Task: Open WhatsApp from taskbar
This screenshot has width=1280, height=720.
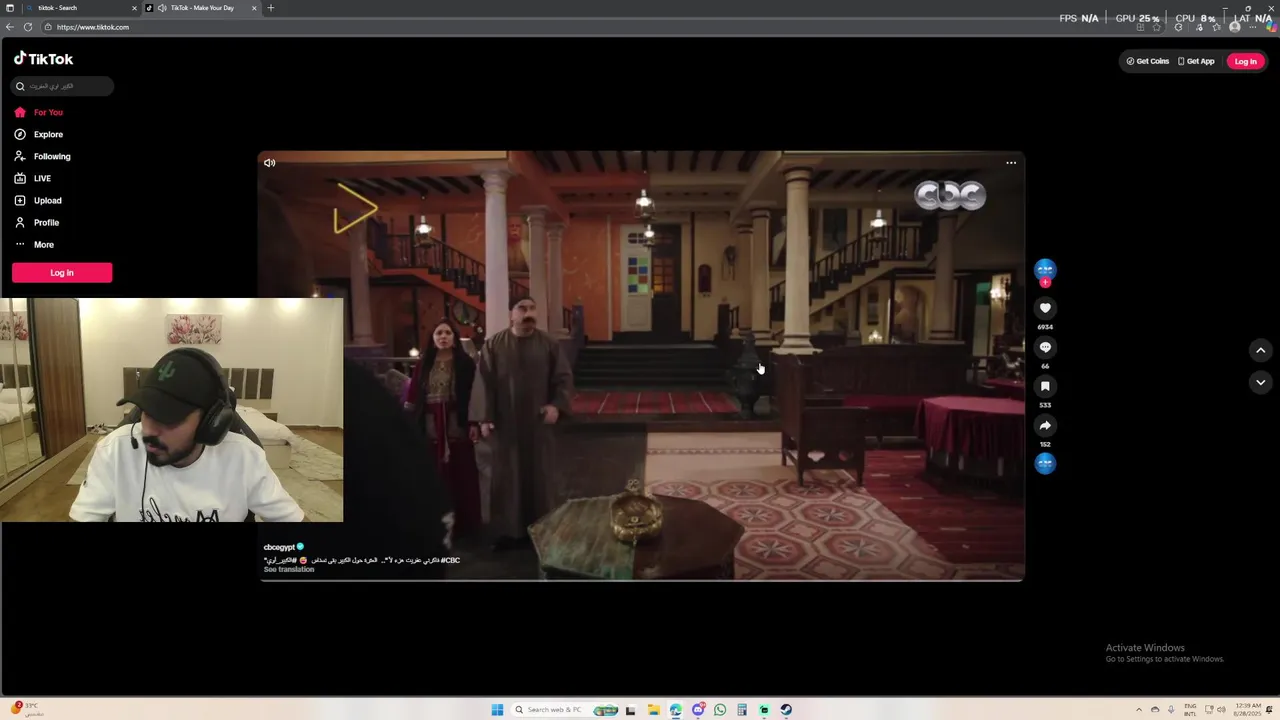Action: (x=720, y=710)
